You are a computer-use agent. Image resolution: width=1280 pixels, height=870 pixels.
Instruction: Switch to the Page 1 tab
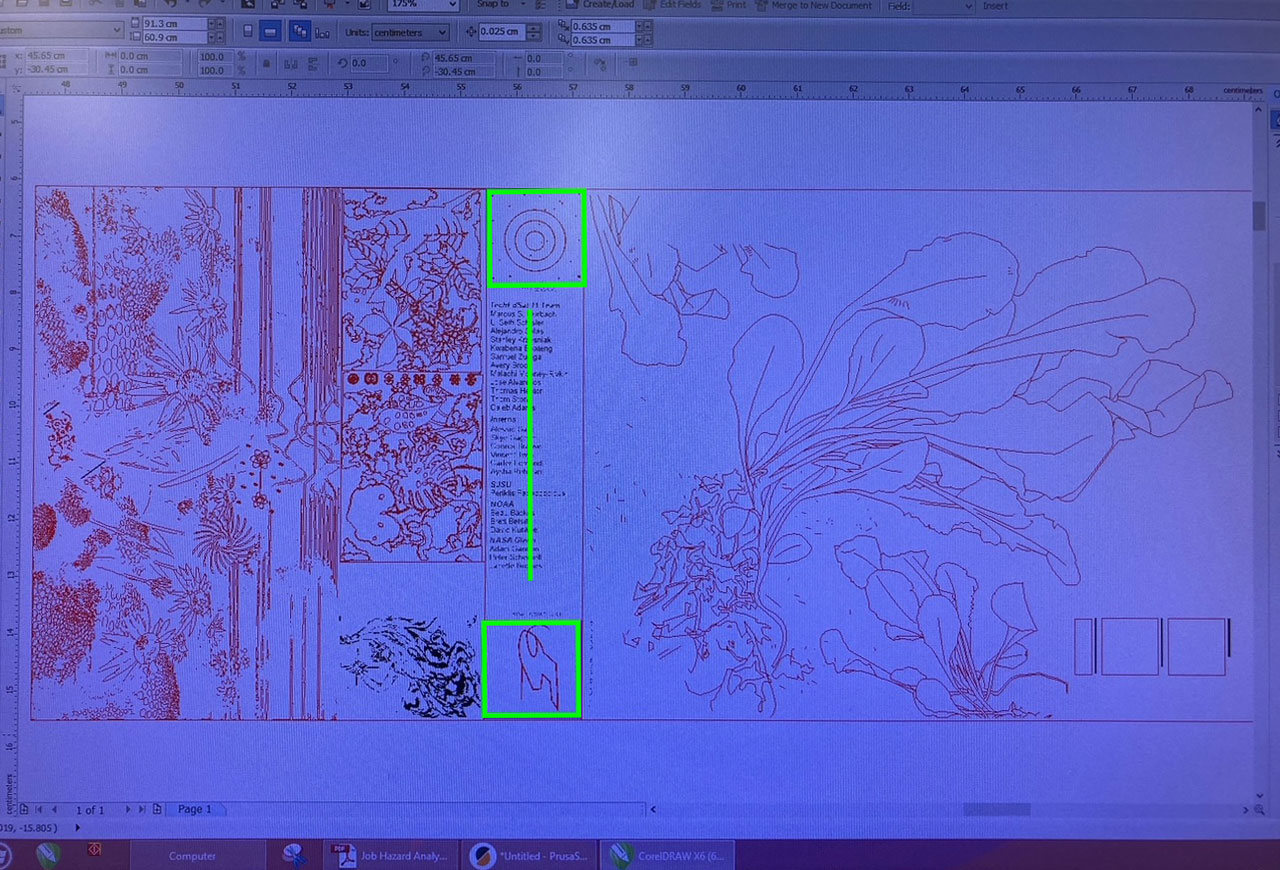197,810
